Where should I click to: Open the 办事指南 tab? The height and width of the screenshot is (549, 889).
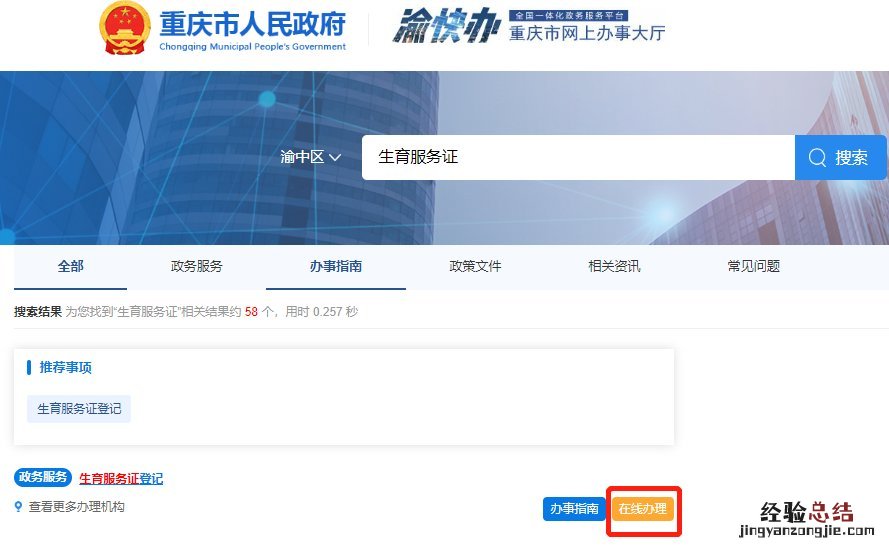click(336, 267)
